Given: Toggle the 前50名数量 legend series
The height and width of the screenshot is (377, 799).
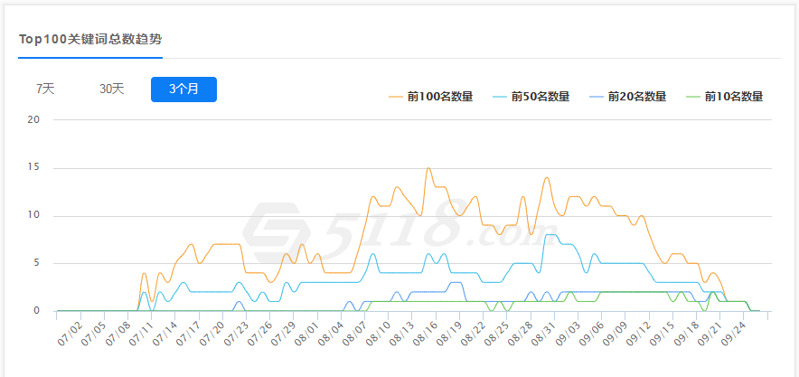Looking at the screenshot, I should (530, 96).
